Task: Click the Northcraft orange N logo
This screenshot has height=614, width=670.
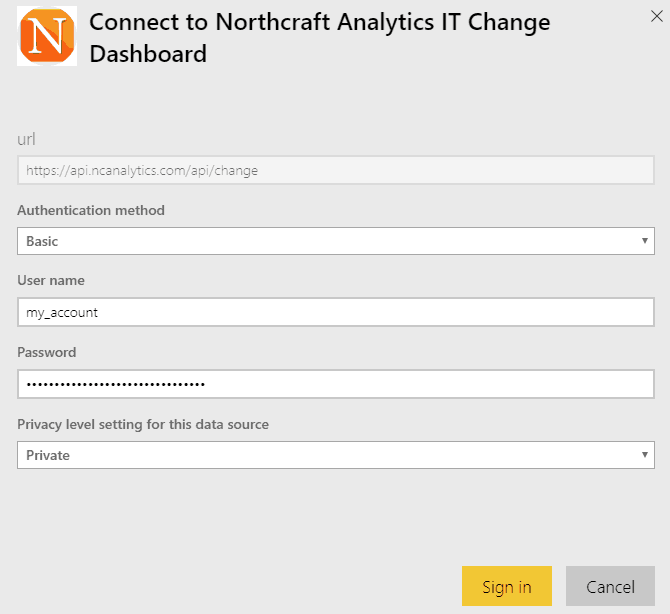Action: (47, 37)
